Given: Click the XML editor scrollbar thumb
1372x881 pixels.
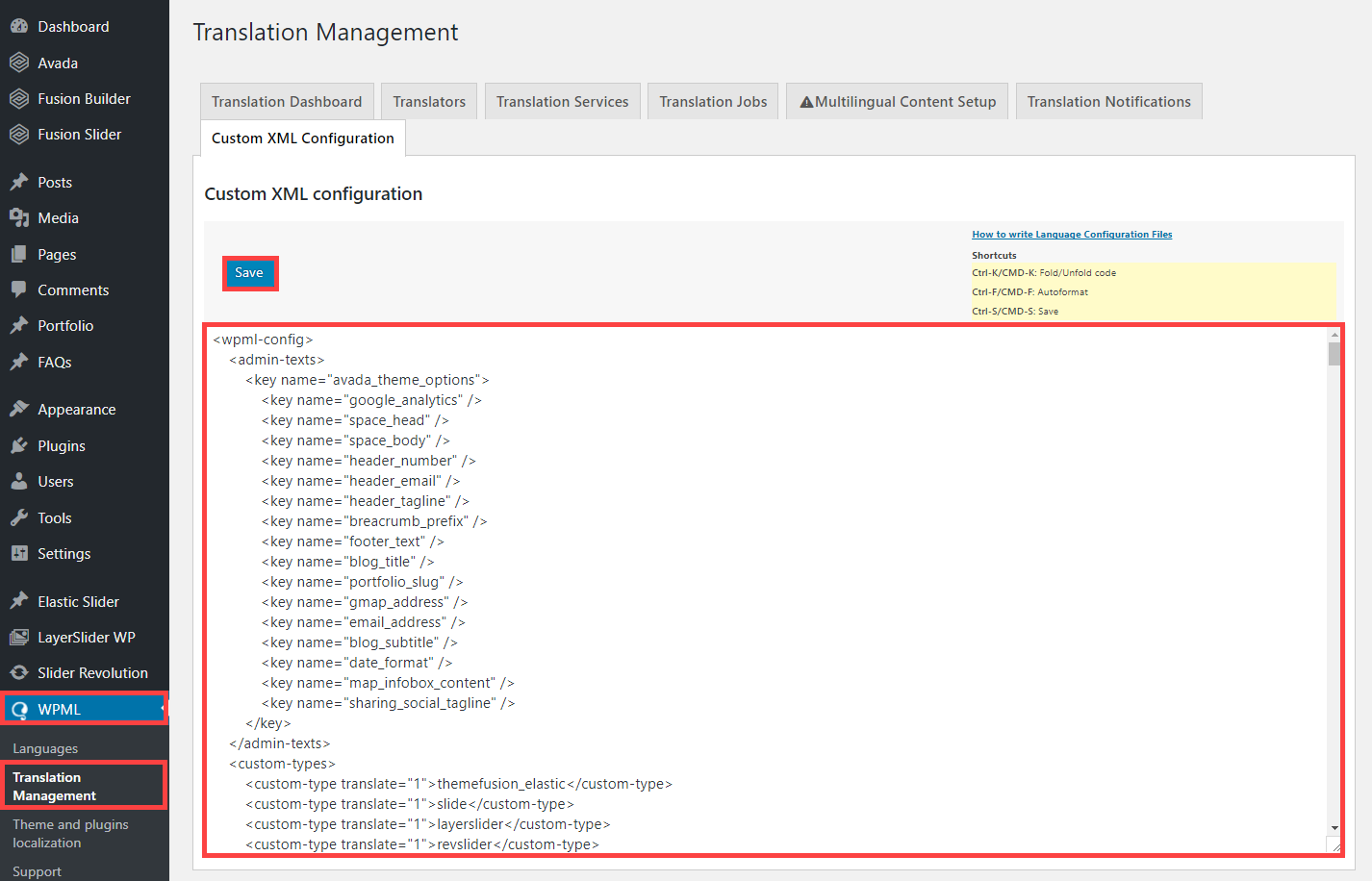Looking at the screenshot, I should (x=1334, y=354).
